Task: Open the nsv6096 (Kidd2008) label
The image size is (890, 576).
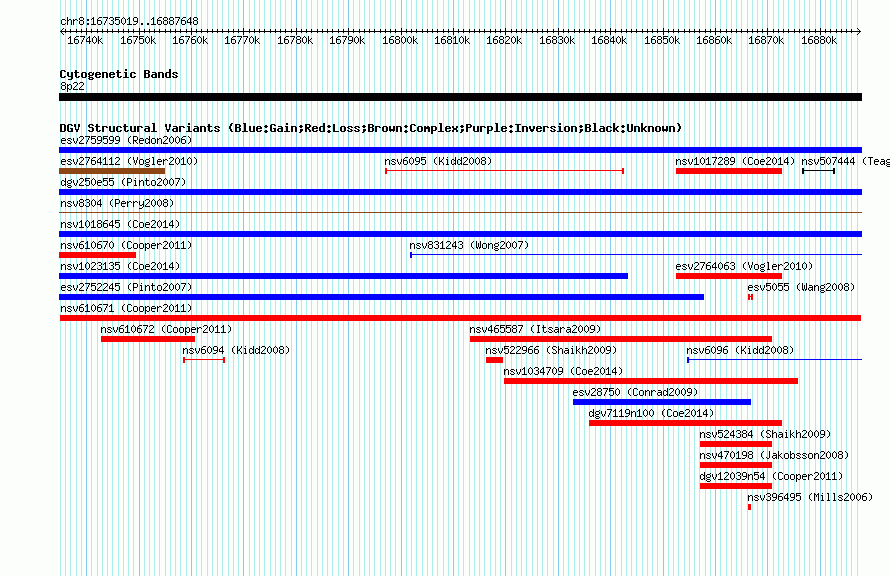Action: coord(740,350)
